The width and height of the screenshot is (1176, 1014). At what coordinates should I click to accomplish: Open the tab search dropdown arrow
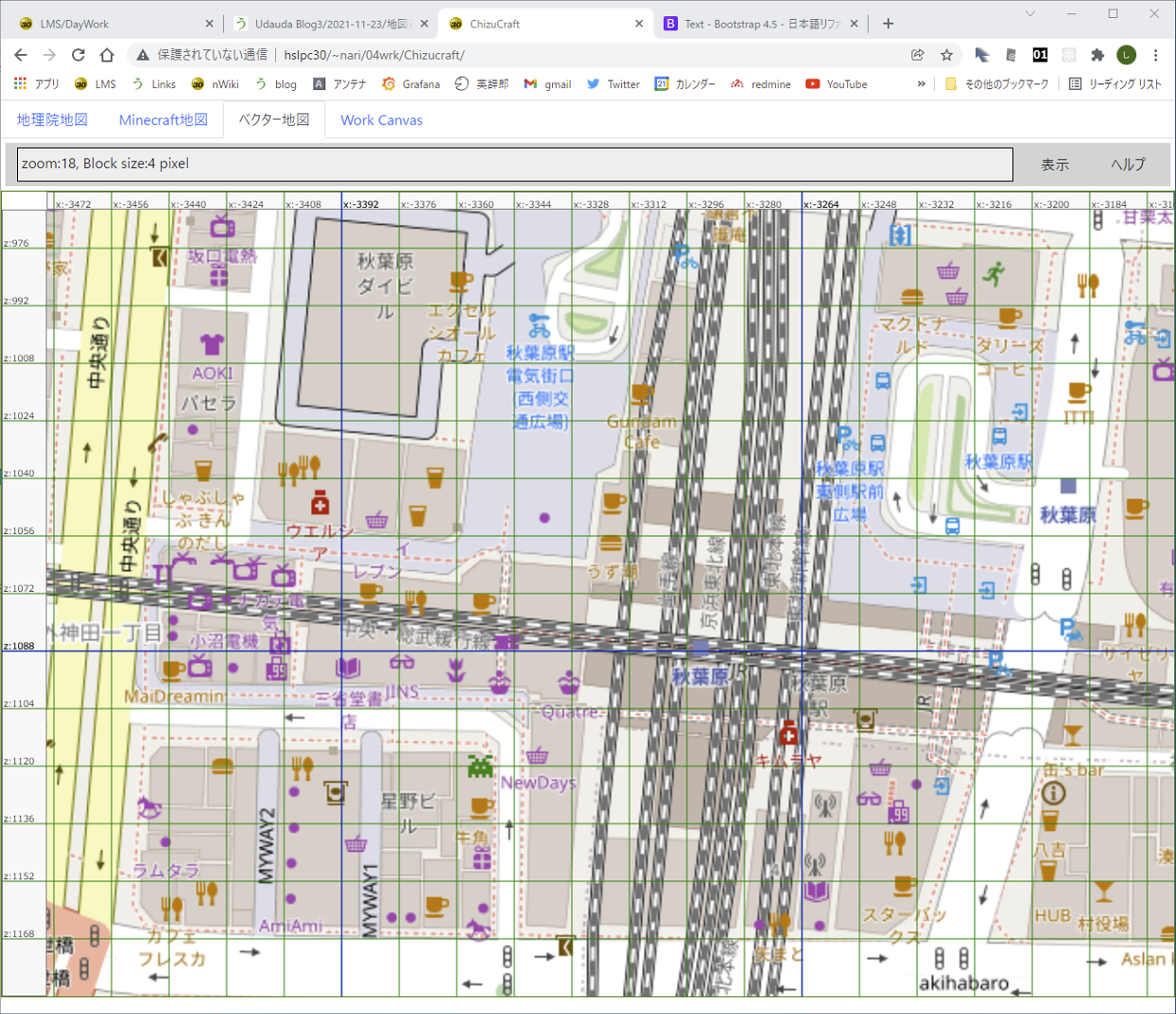(x=1030, y=14)
